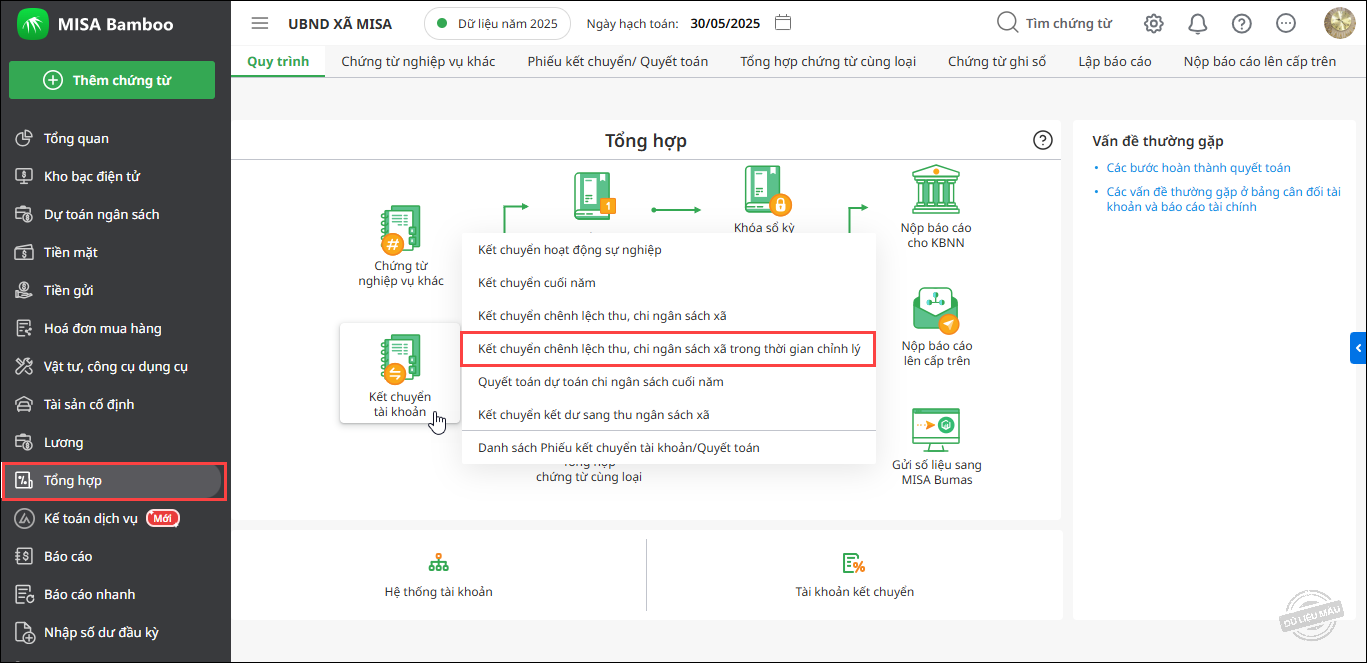1367x663 pixels.
Task: Expand the right side panel arrow
Action: tap(1358, 348)
